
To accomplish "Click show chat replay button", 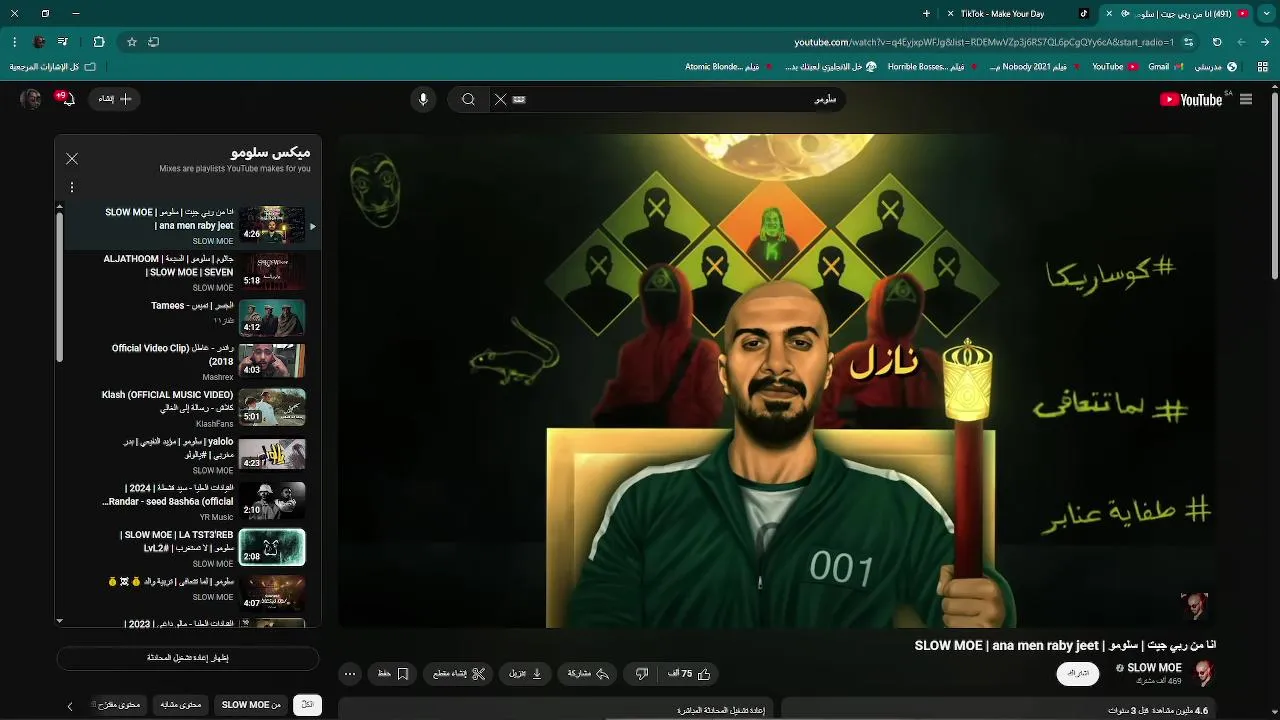I will pyautogui.click(x=188, y=658).
